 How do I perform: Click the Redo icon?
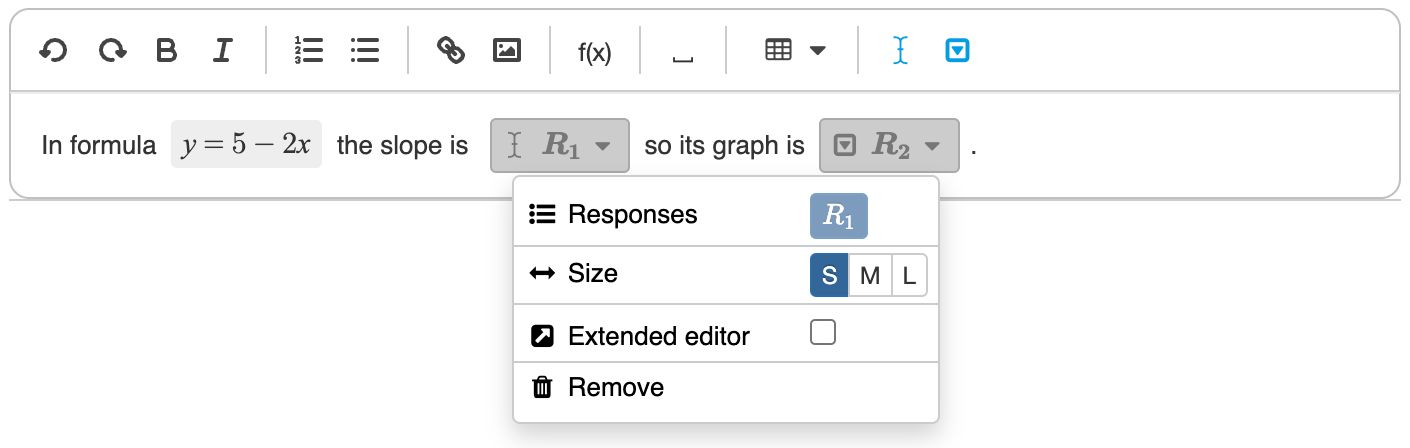coord(112,50)
